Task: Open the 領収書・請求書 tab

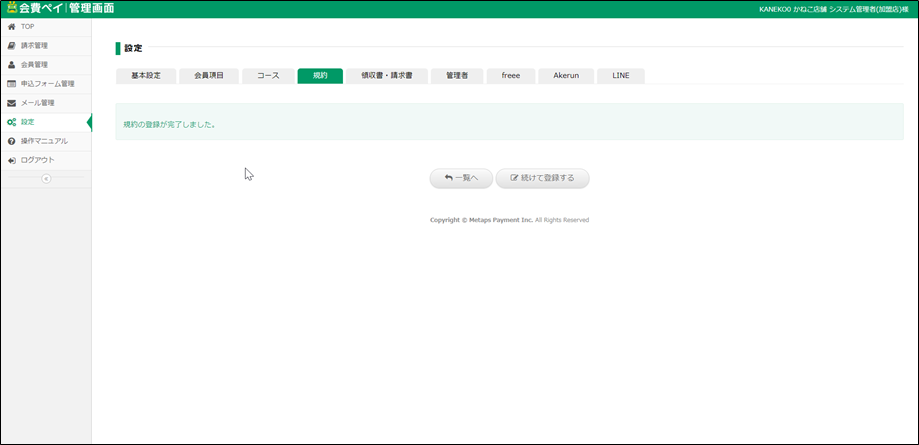Action: [x=386, y=76]
